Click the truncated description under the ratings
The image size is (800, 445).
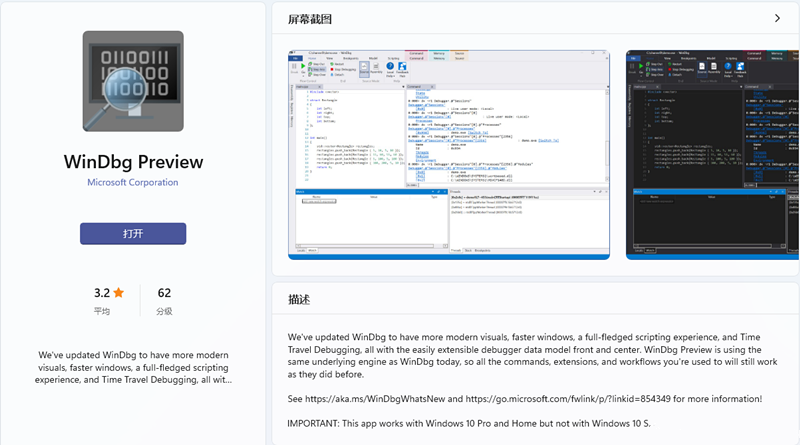(x=133, y=367)
